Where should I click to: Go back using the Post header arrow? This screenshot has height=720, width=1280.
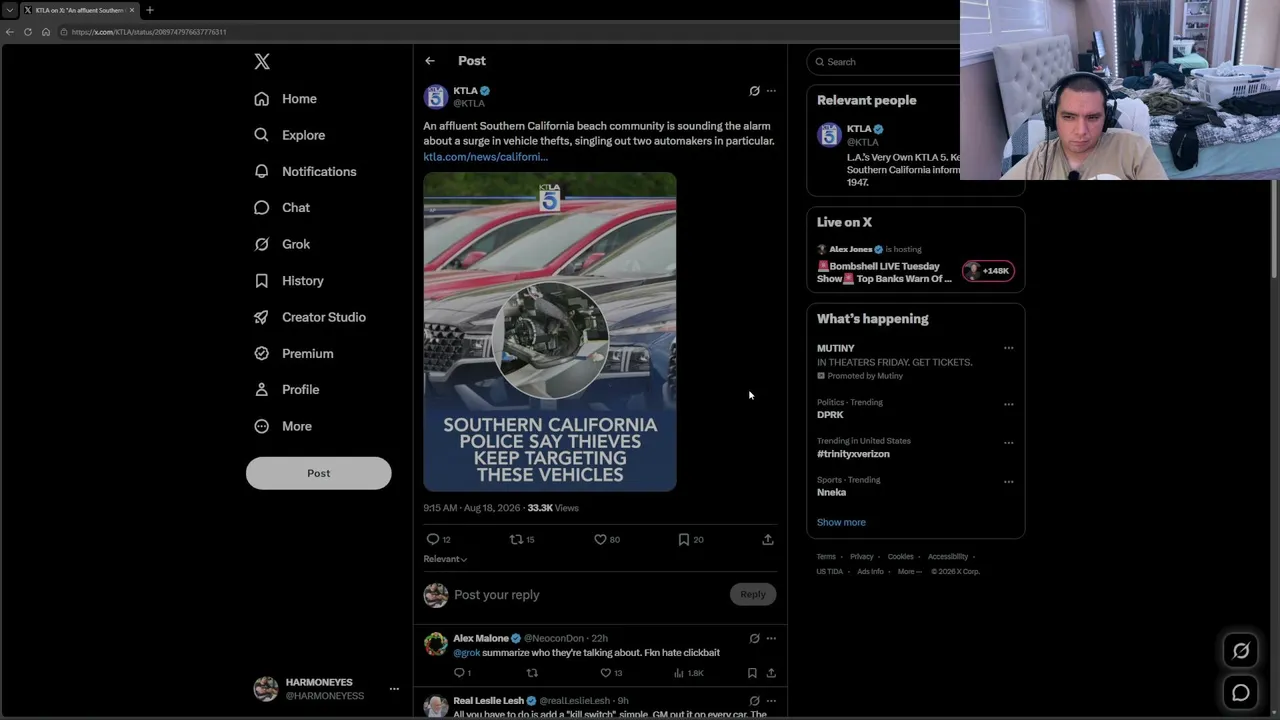coord(430,61)
